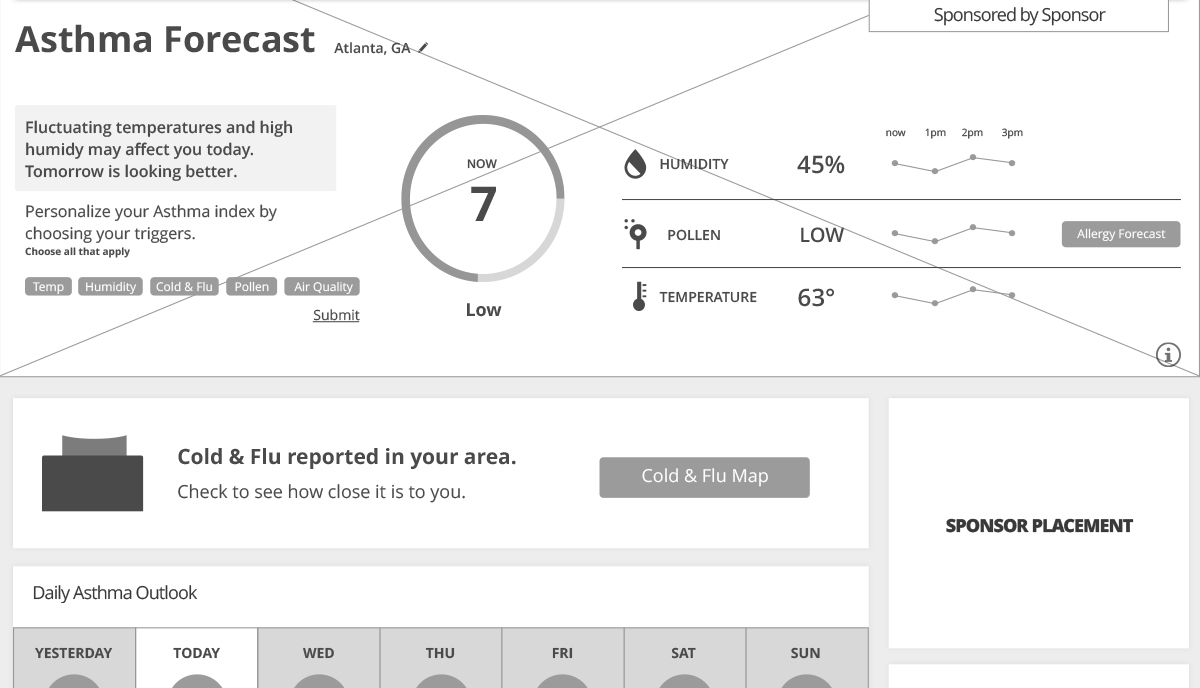Toggle the Air Quality trigger chip
The width and height of the screenshot is (1200, 688).
point(322,286)
